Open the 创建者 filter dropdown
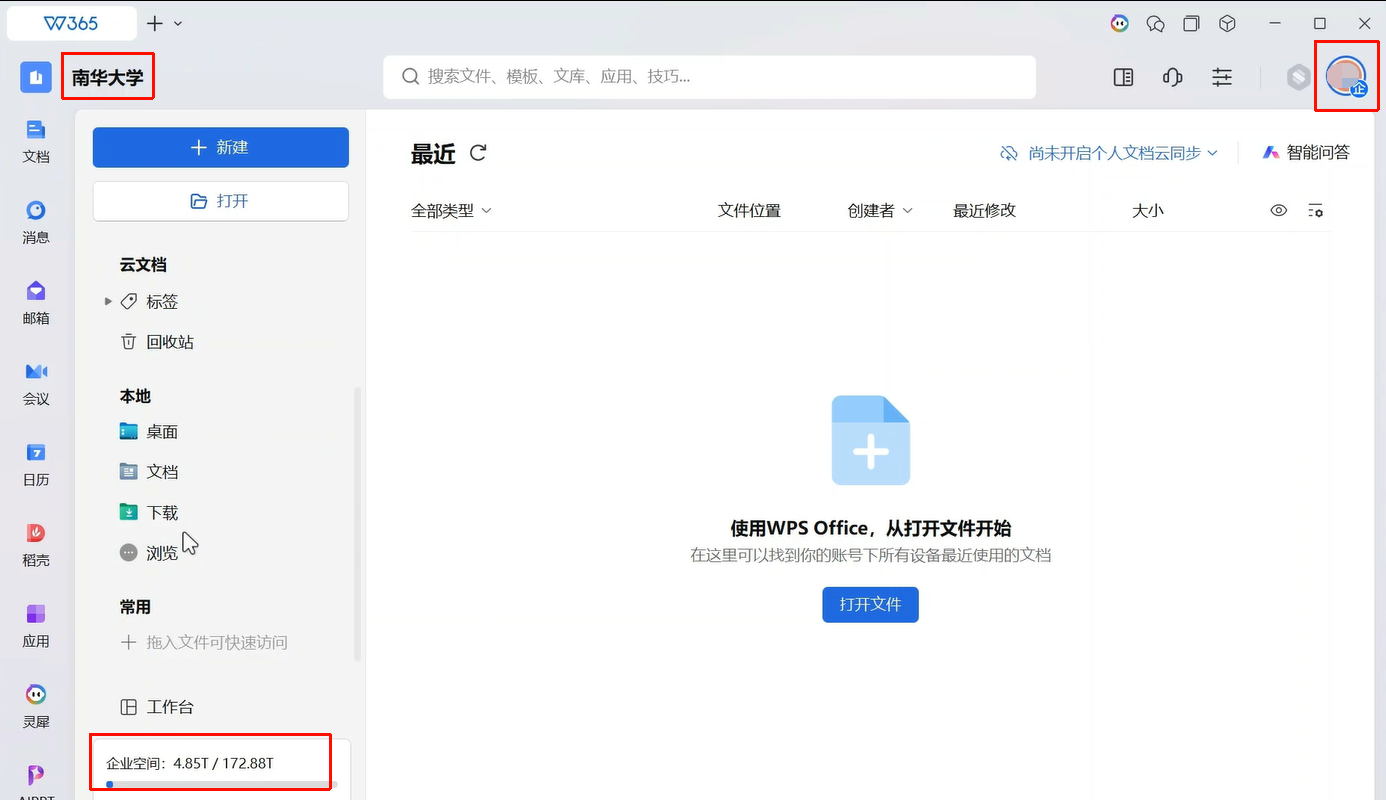 880,210
